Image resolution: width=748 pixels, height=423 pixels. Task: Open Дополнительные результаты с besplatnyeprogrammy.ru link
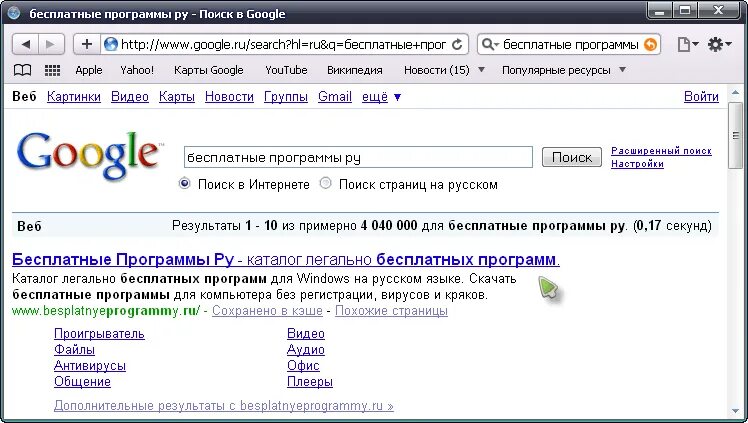224,406
